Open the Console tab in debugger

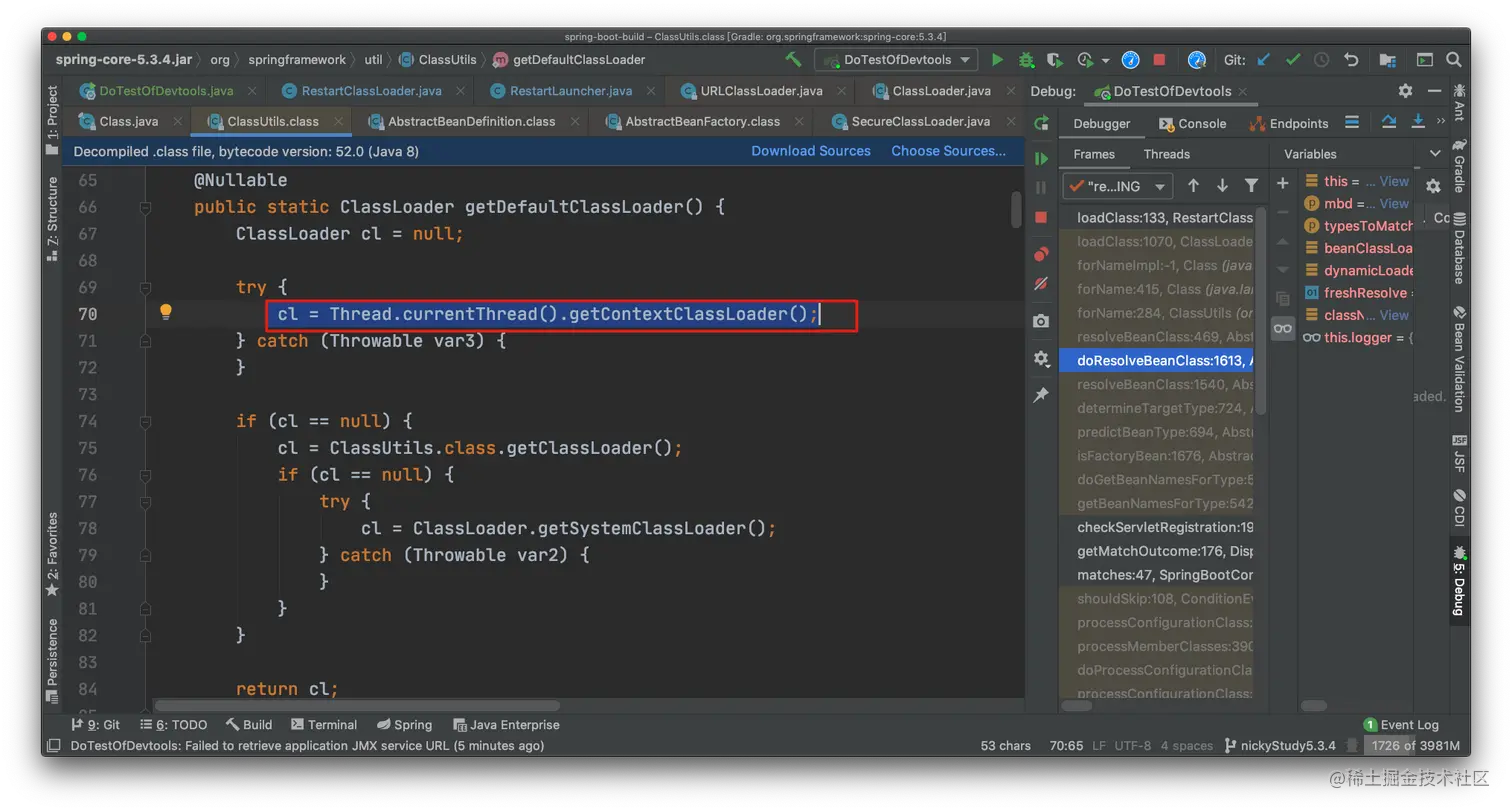[x=1192, y=123]
